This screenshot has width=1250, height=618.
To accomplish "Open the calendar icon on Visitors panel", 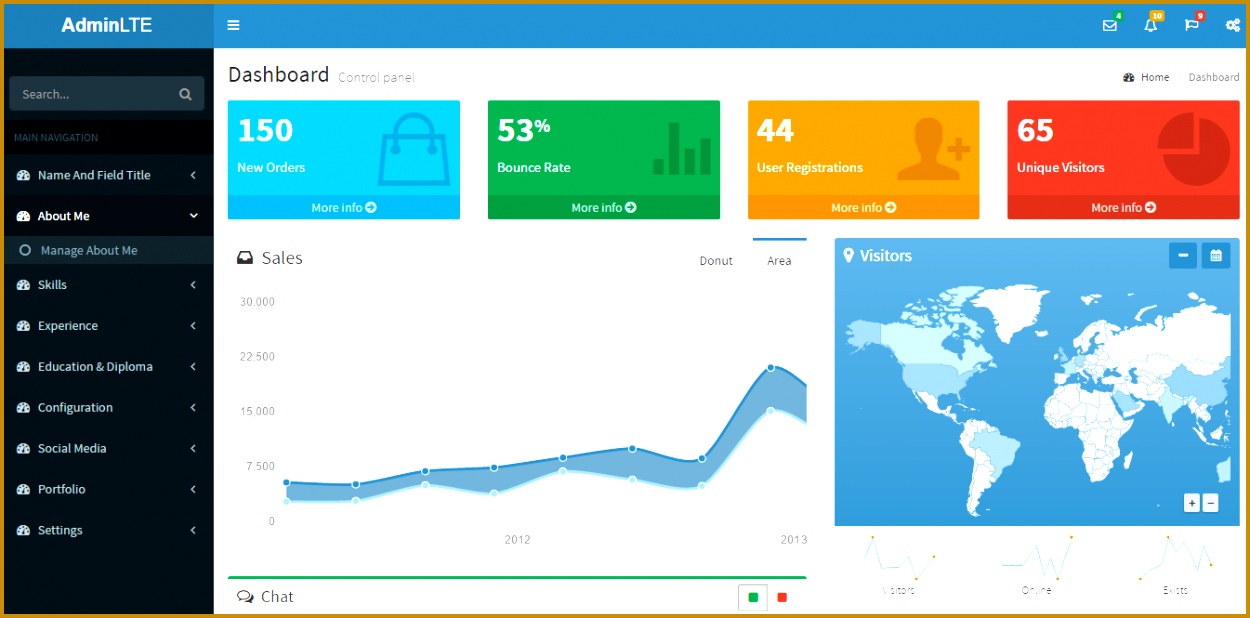I will tap(1216, 255).
